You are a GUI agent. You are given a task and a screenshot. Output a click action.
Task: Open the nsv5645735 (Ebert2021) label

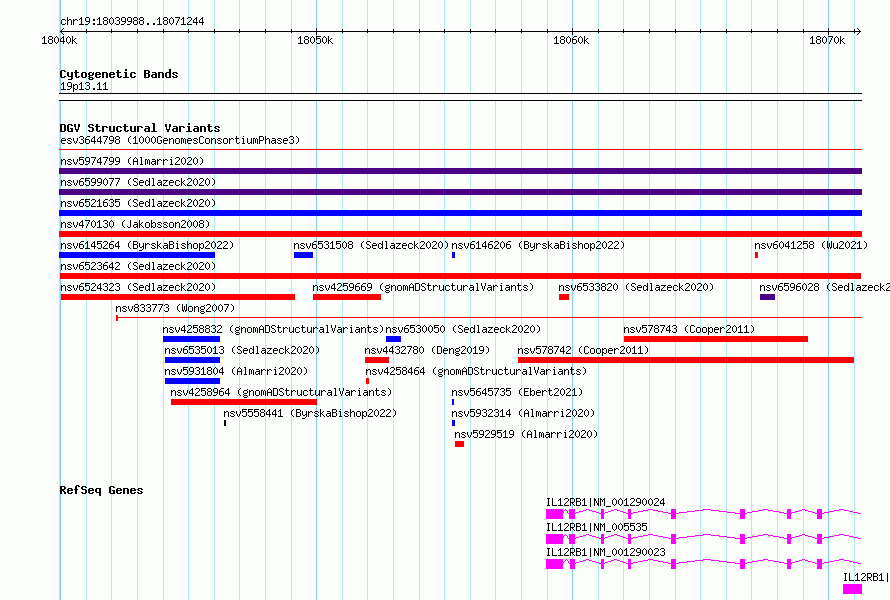click(x=517, y=392)
